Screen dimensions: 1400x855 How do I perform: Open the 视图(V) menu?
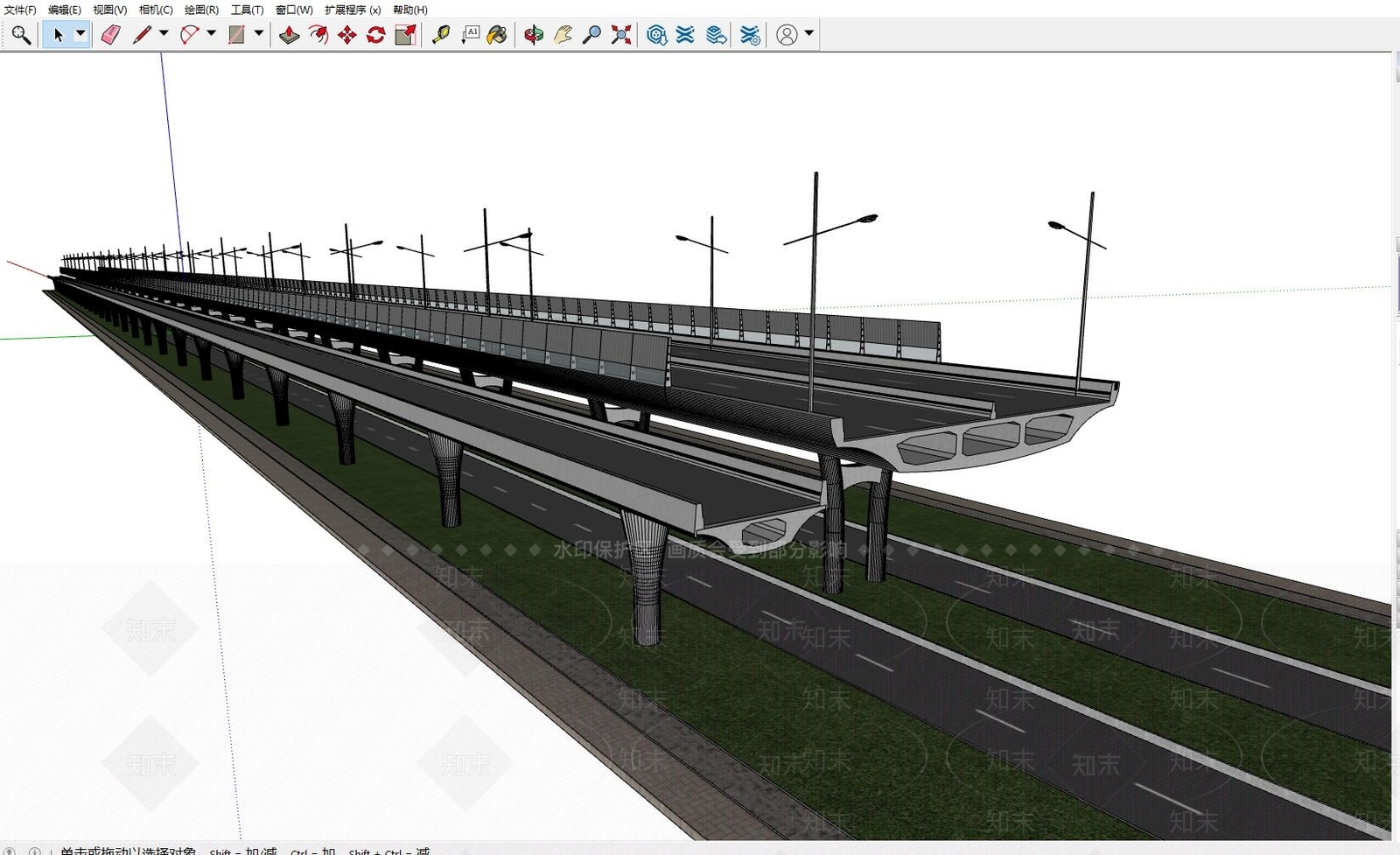coord(110,10)
